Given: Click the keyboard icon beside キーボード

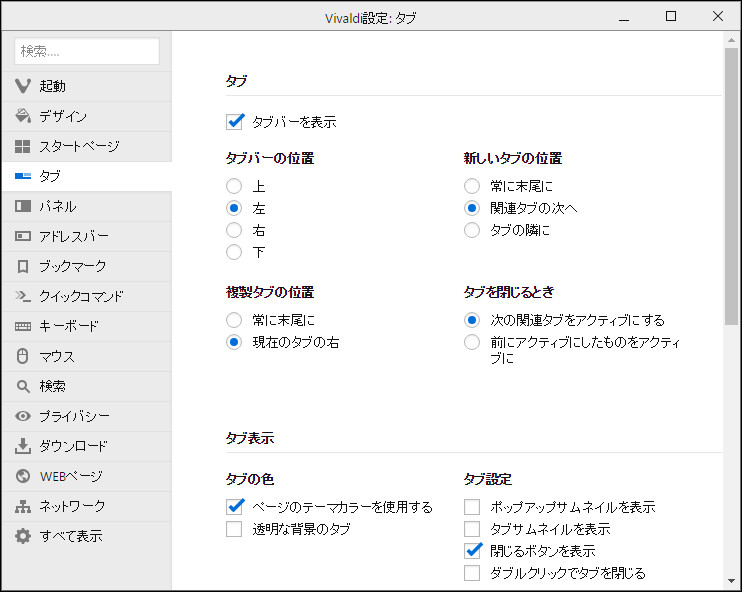Looking at the screenshot, I should pyautogui.click(x=23, y=326).
